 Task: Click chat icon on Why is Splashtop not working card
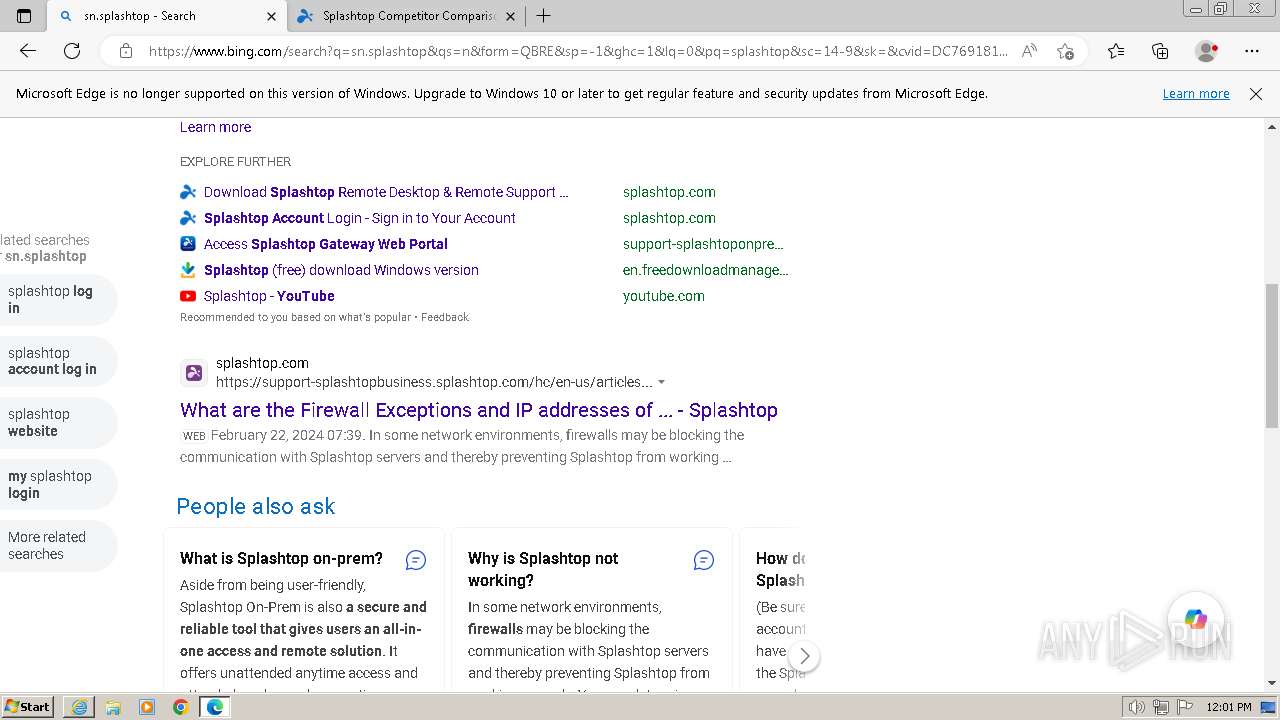click(704, 560)
